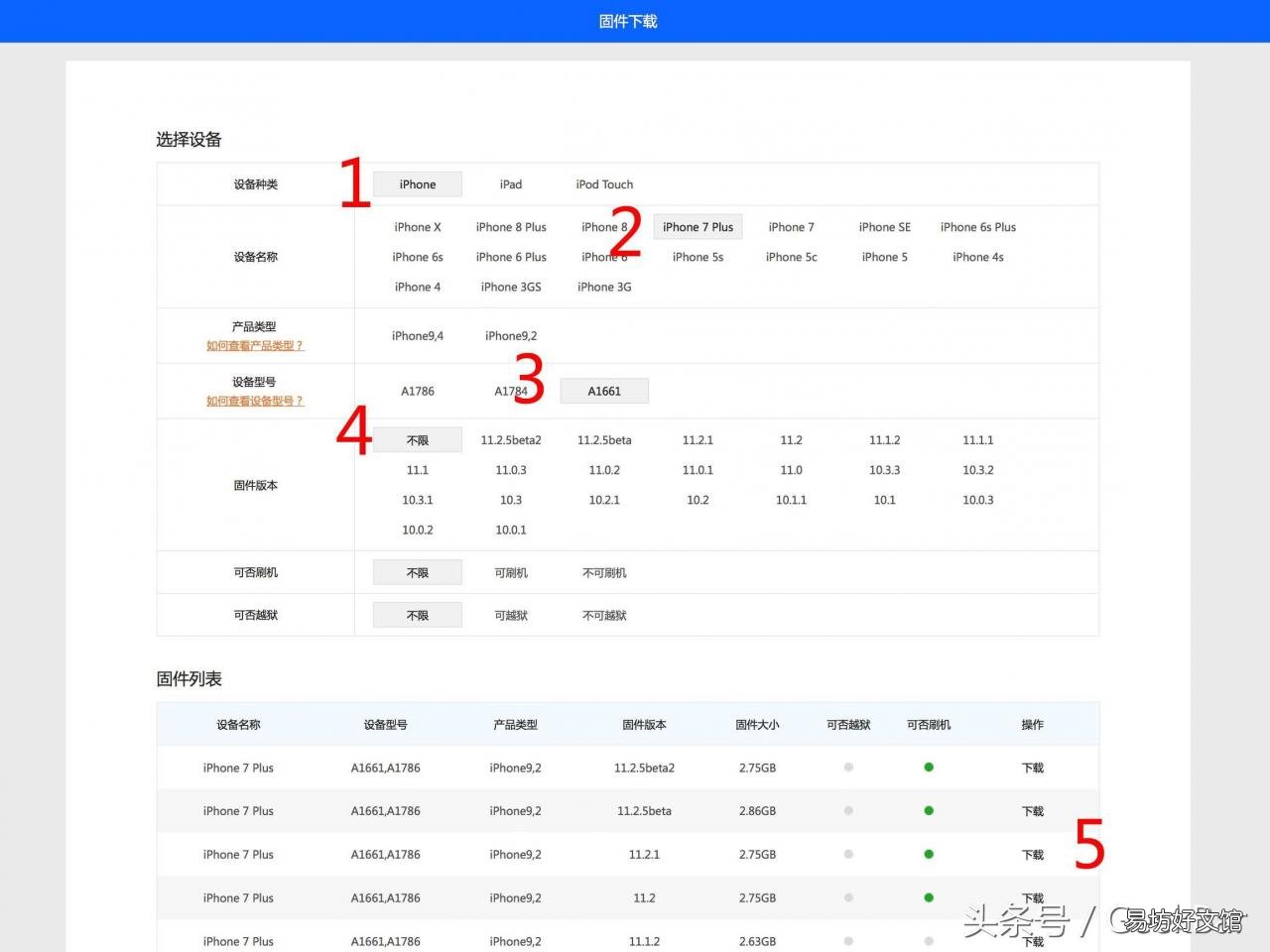Select 不限 in the 固件版本 filter row
This screenshot has width=1270, height=952.
pyautogui.click(x=418, y=440)
